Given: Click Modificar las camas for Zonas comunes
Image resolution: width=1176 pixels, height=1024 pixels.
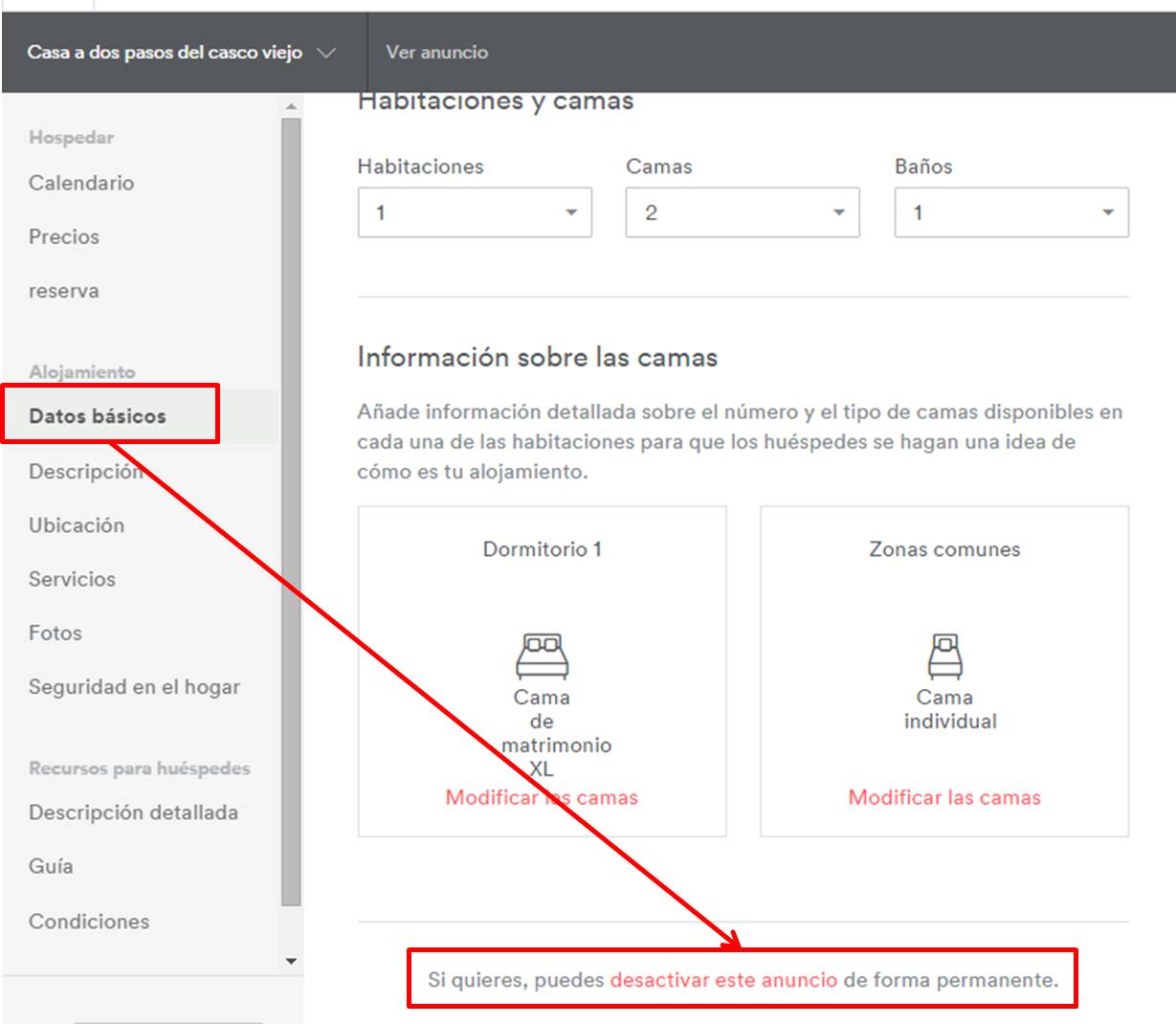Looking at the screenshot, I should click(944, 797).
